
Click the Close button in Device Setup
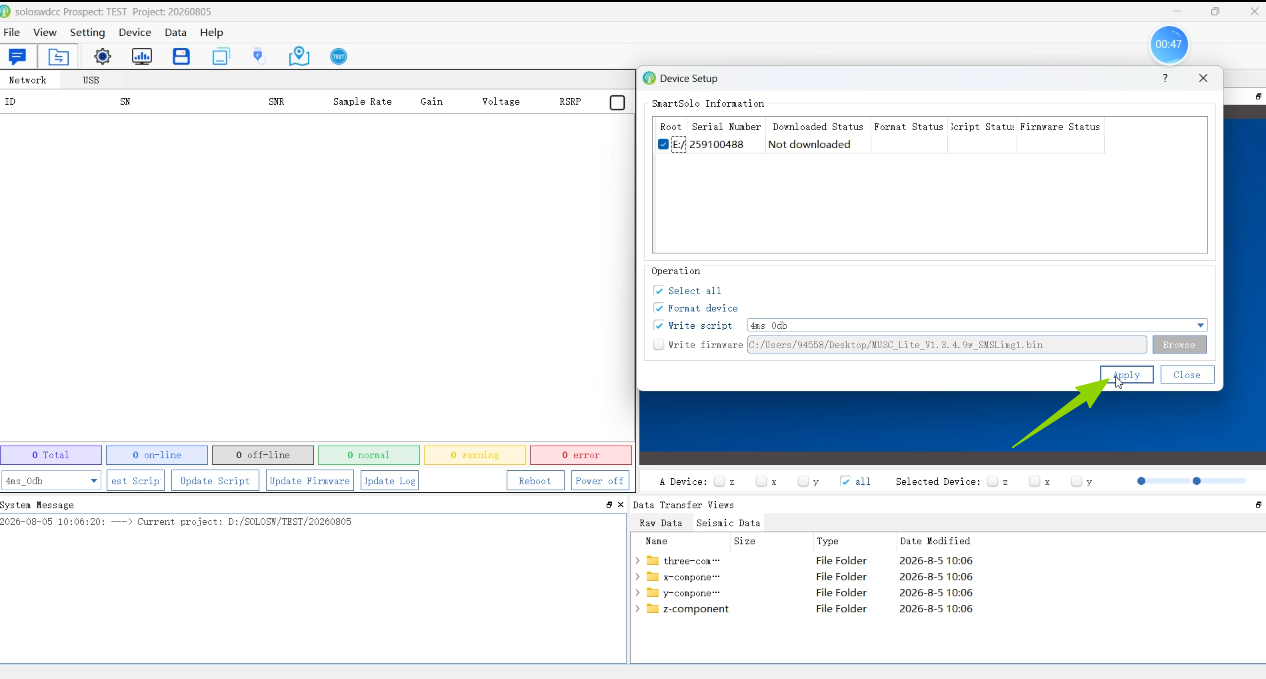1187,375
